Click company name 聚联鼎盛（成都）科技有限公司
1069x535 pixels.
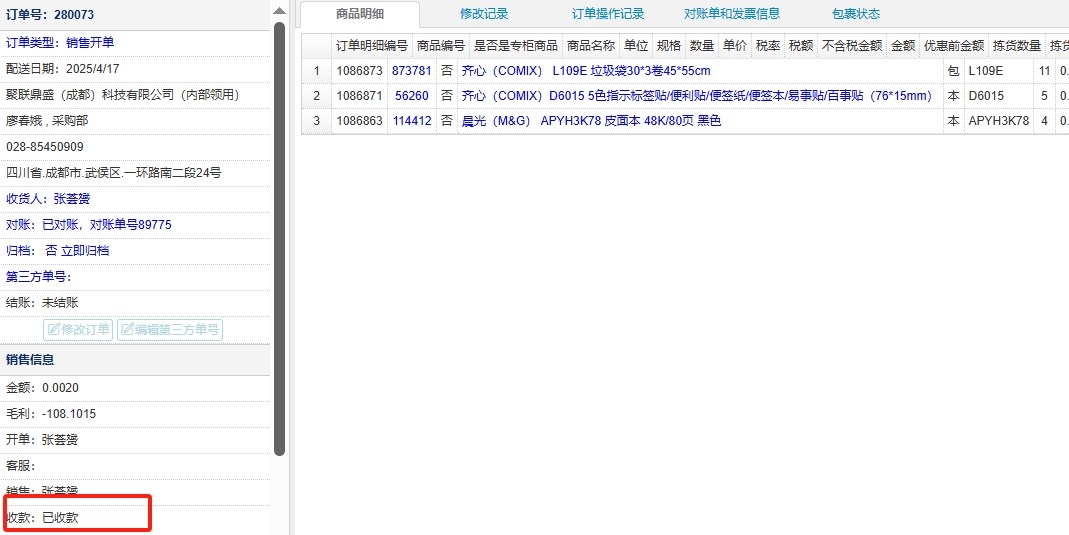[x=123, y=95]
